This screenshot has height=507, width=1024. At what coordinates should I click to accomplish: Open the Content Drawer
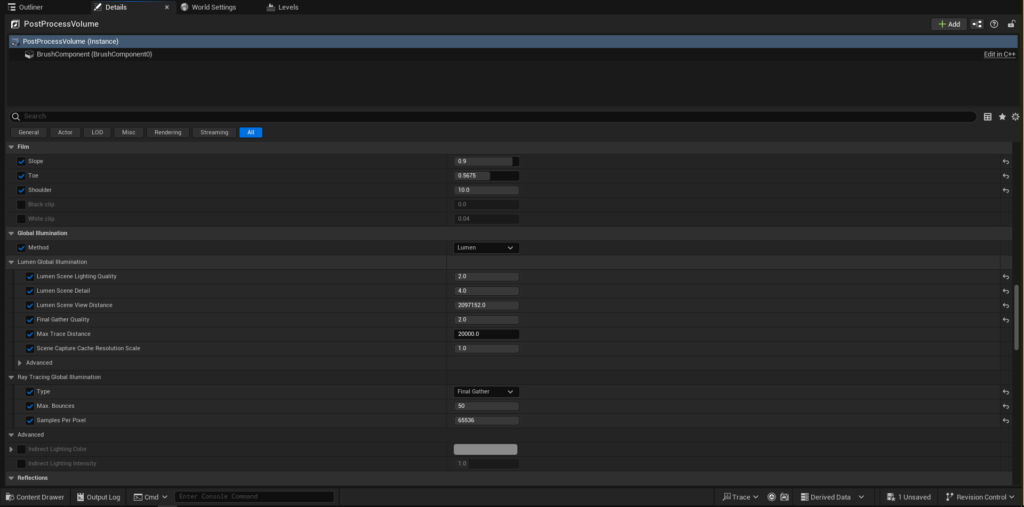[x=35, y=497]
